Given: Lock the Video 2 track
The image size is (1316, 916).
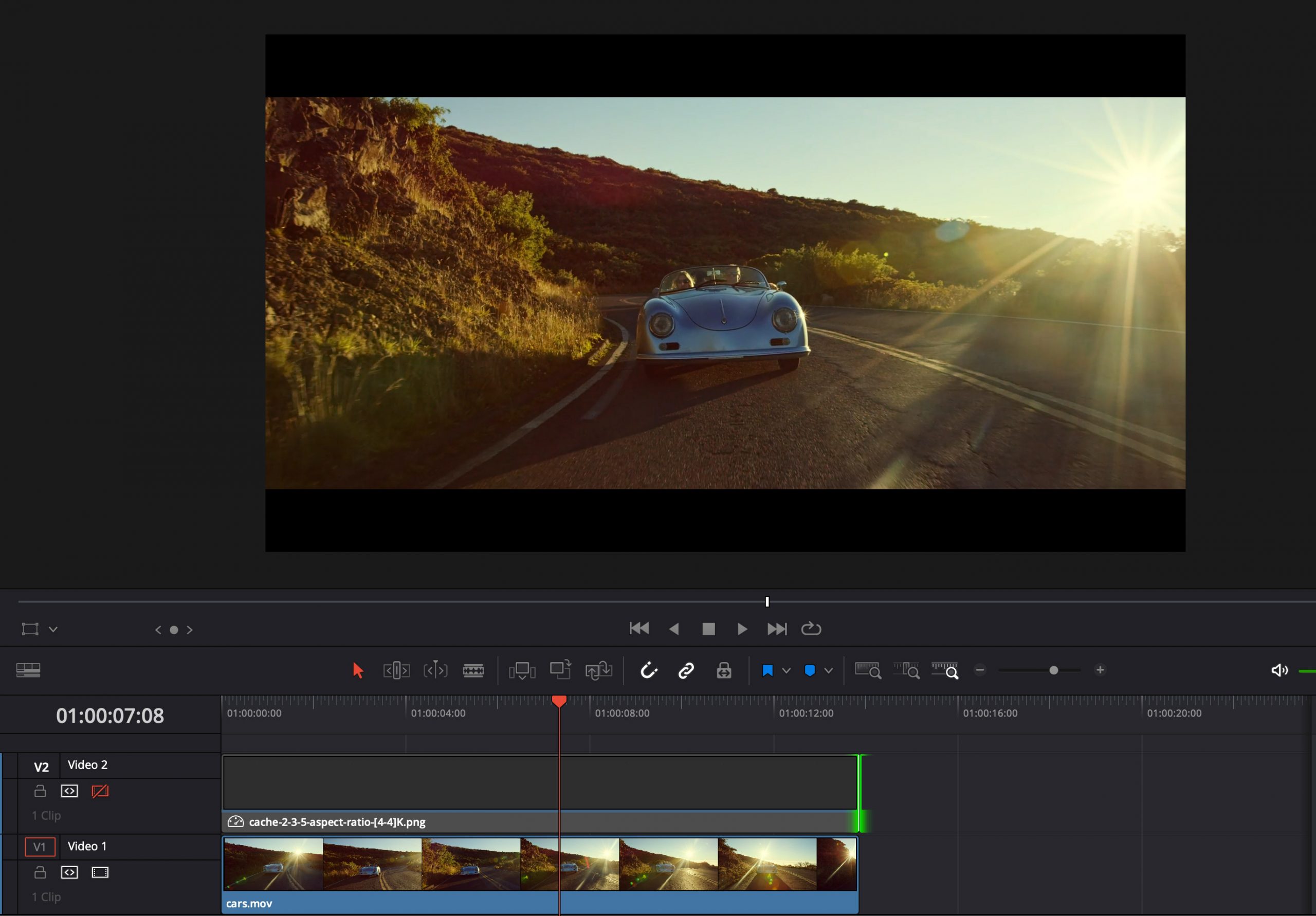Looking at the screenshot, I should (40, 791).
